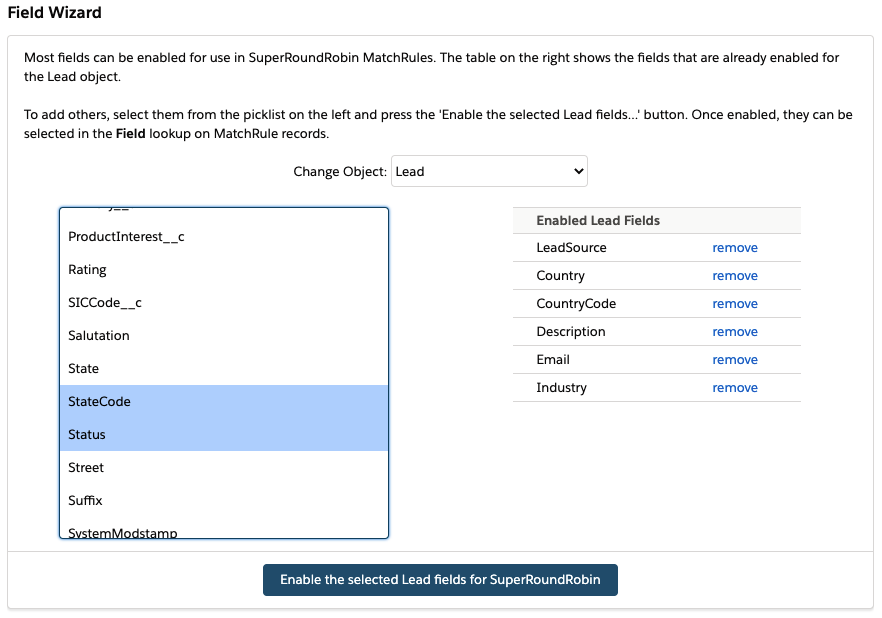
Task: Click Enable the selected Lead fields button
Action: tap(440, 580)
